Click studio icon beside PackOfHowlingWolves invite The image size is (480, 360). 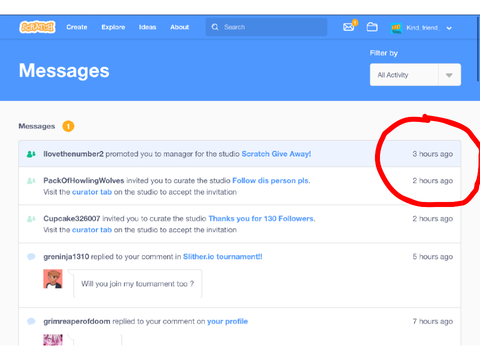coord(31,181)
